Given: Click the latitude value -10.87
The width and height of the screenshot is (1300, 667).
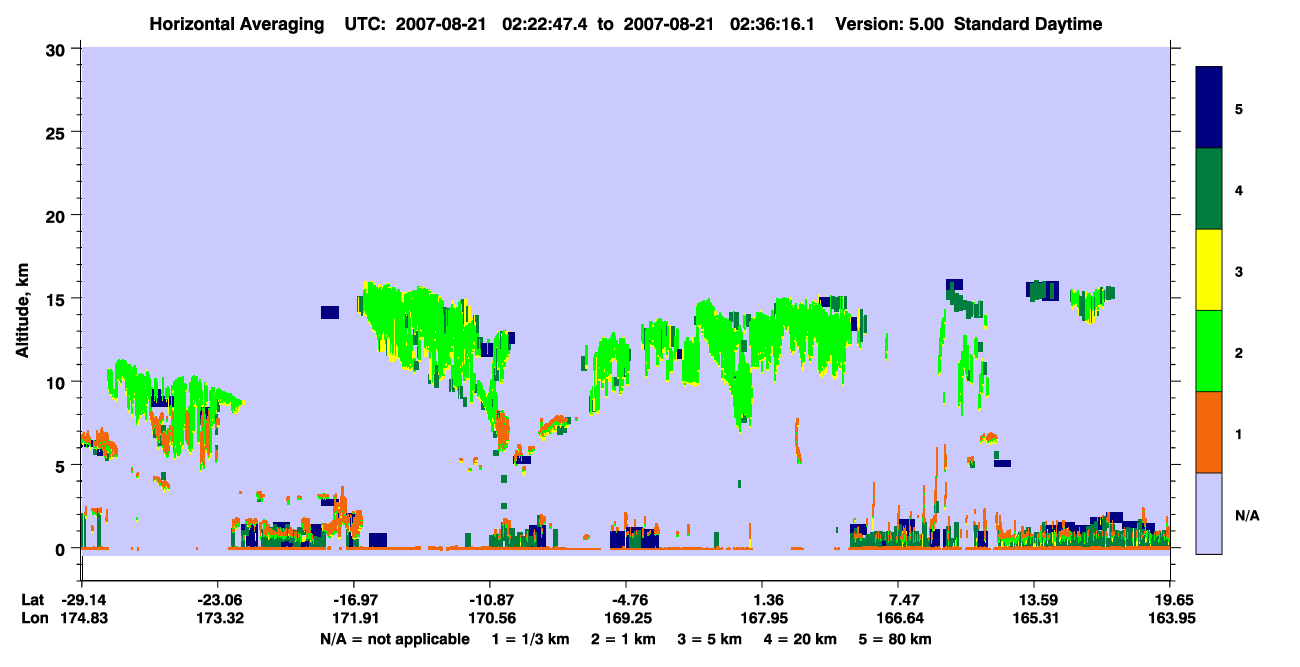Looking at the screenshot, I should 490,600.
